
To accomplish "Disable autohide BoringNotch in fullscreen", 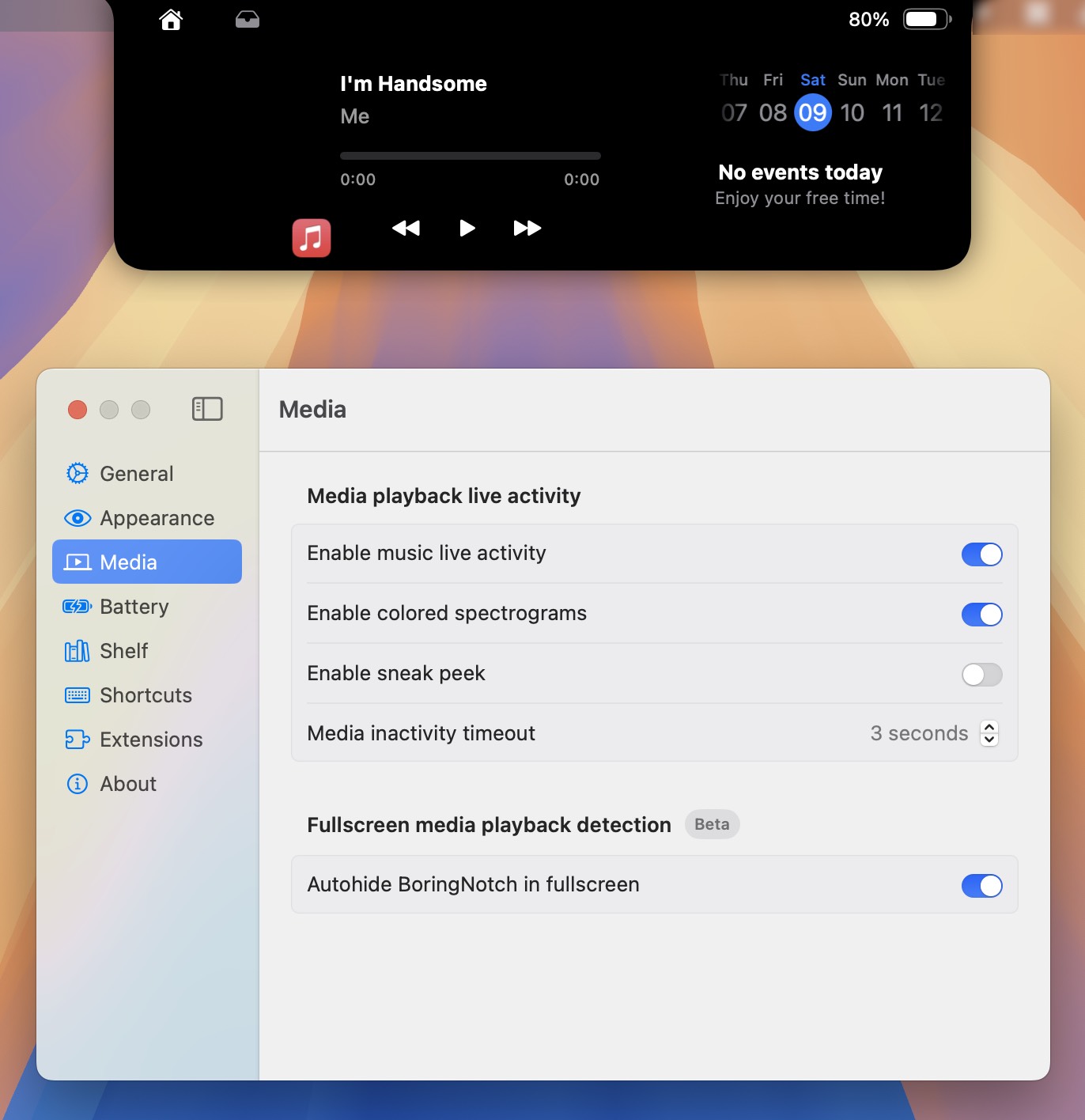I will coord(981,885).
